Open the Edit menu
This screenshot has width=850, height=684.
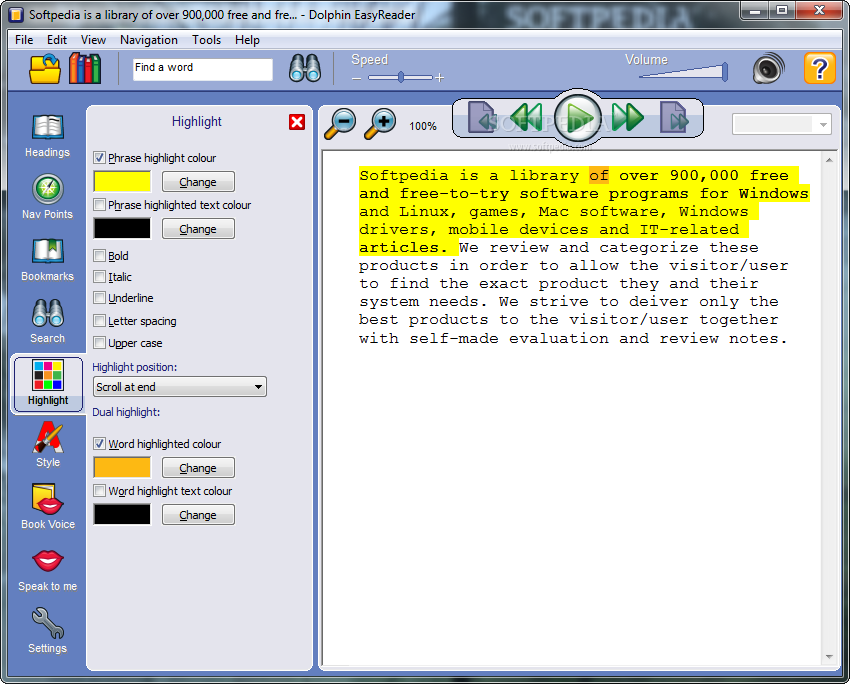coord(57,40)
